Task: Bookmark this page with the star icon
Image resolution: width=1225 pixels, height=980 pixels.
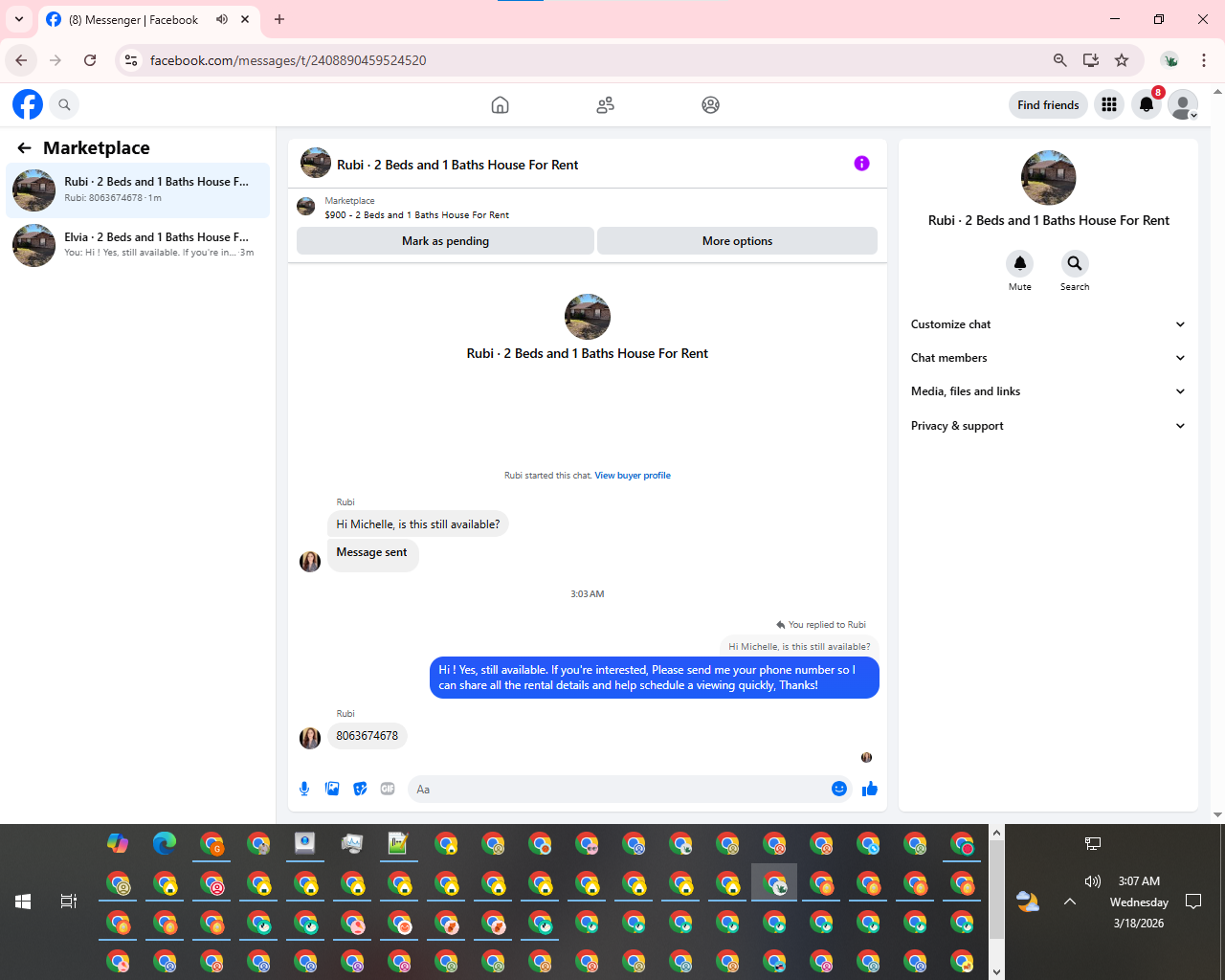Action: [x=1122, y=60]
